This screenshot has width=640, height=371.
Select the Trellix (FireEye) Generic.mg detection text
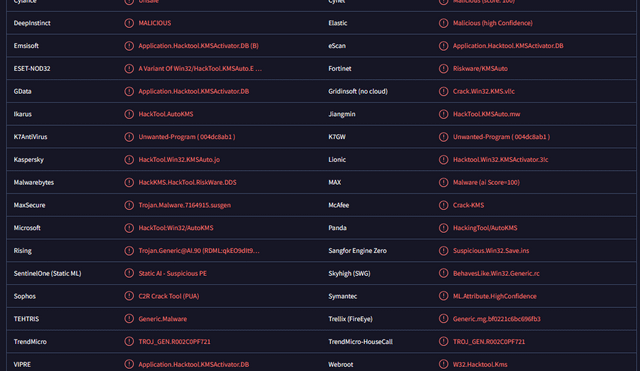click(497, 319)
